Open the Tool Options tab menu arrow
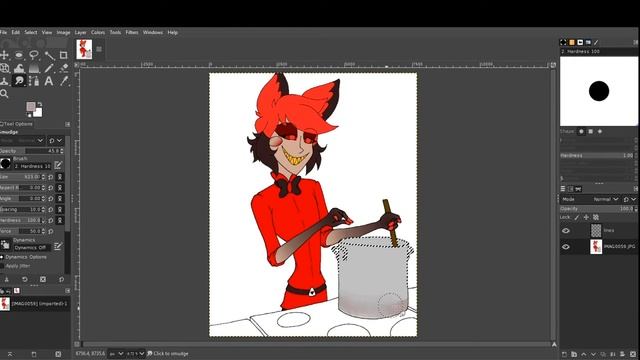The width and height of the screenshot is (640, 360). [x=67, y=124]
